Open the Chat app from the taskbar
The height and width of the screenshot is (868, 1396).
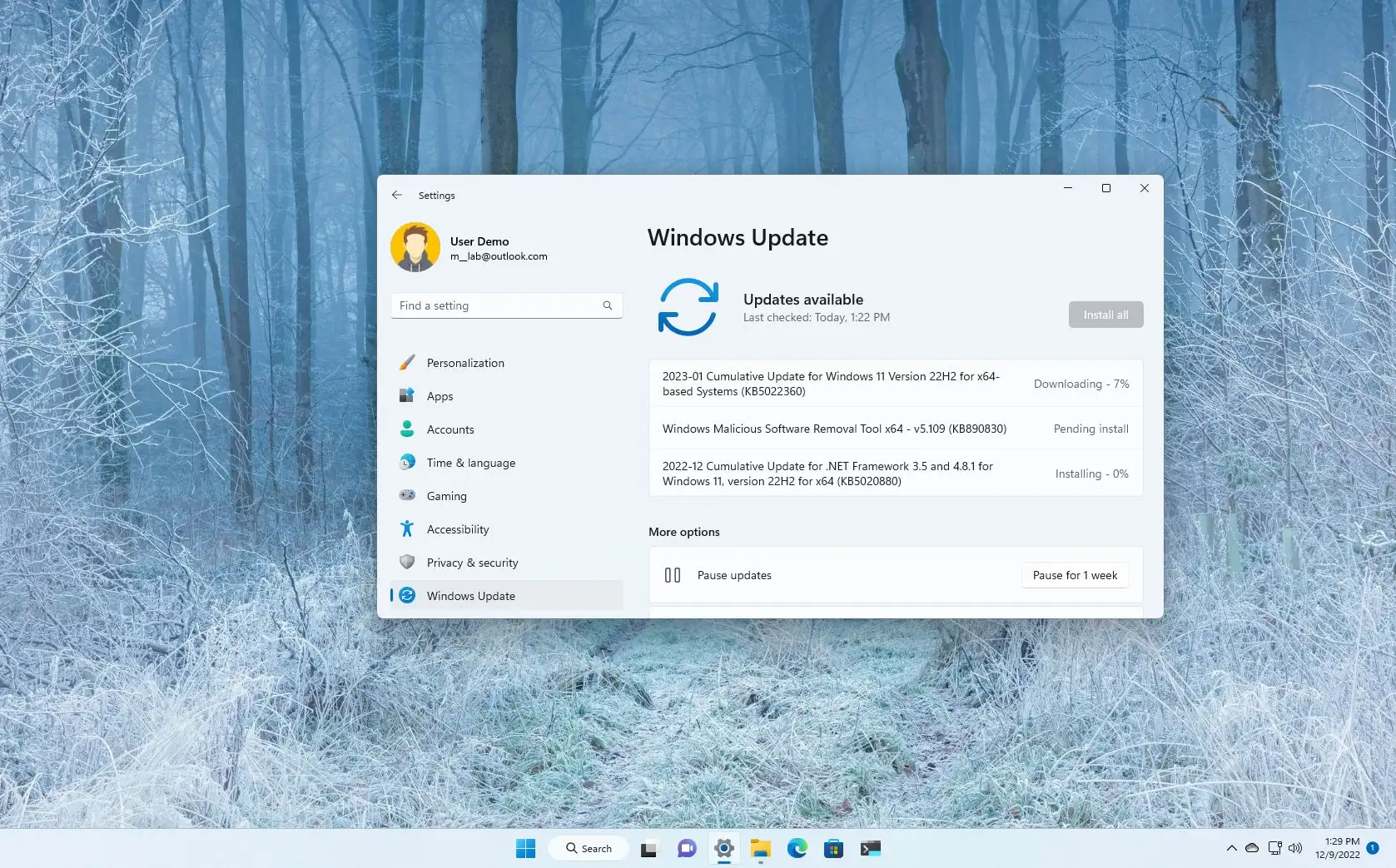coord(686,848)
